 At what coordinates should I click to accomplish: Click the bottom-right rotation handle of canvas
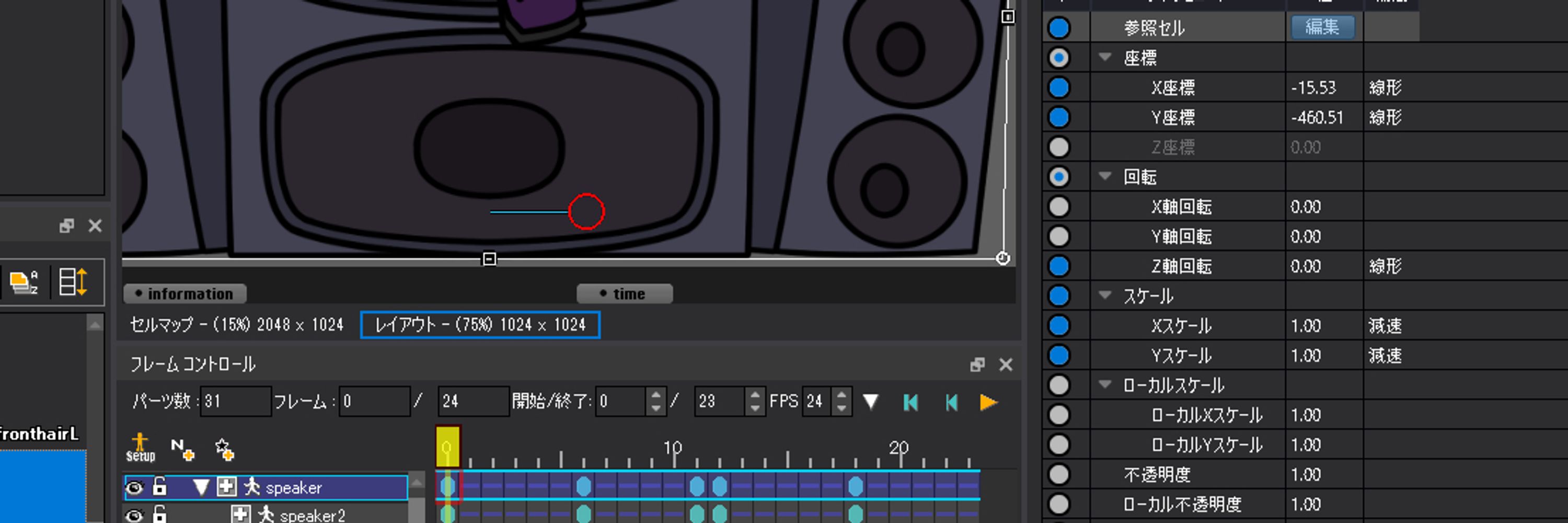pyautogui.click(x=1002, y=259)
